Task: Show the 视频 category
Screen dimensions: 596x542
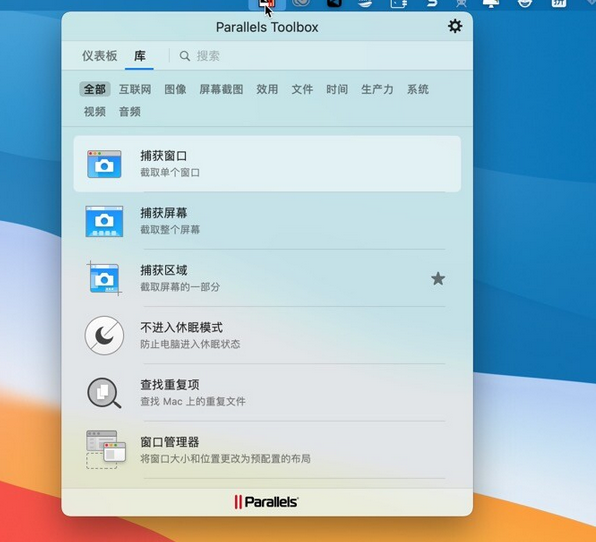Action: (95, 112)
